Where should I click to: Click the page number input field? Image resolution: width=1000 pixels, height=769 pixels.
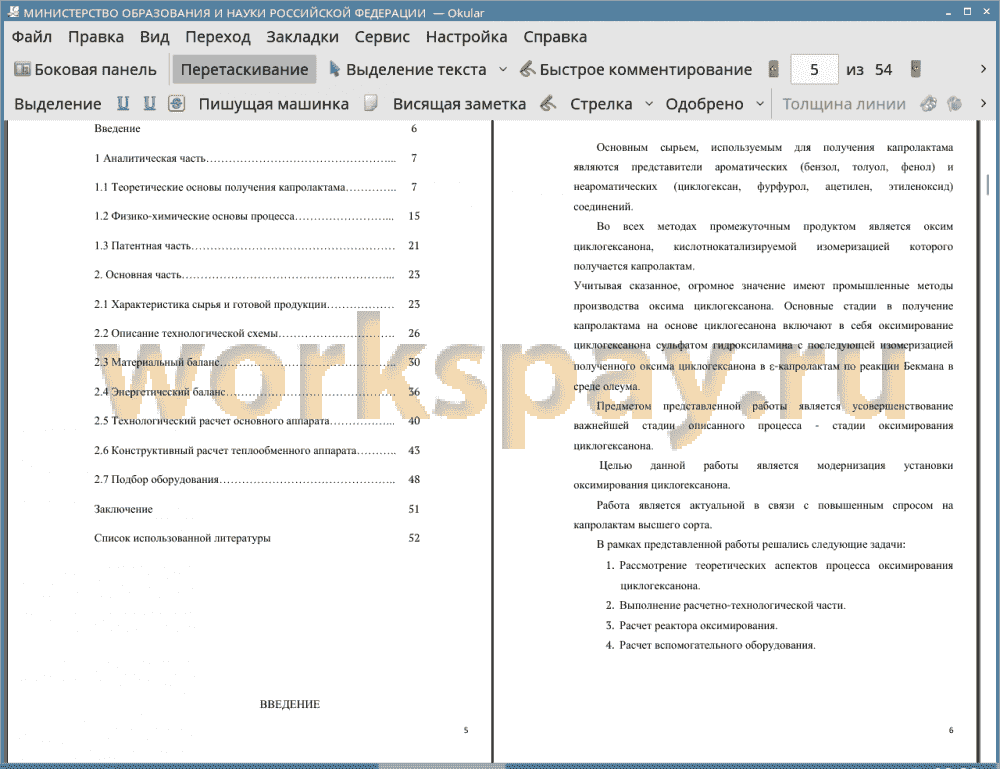tap(814, 70)
